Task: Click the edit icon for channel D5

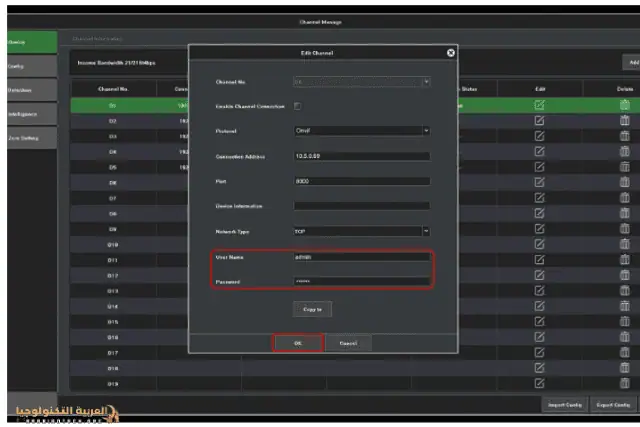Action: [x=539, y=167]
